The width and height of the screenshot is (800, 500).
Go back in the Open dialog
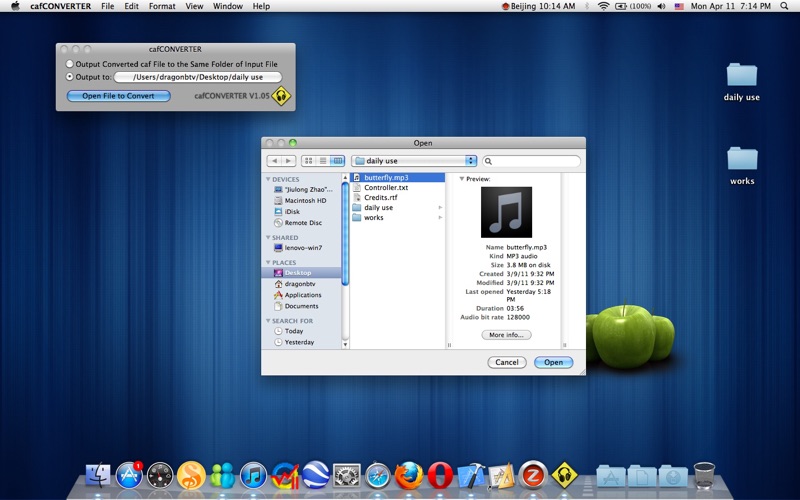point(274,161)
